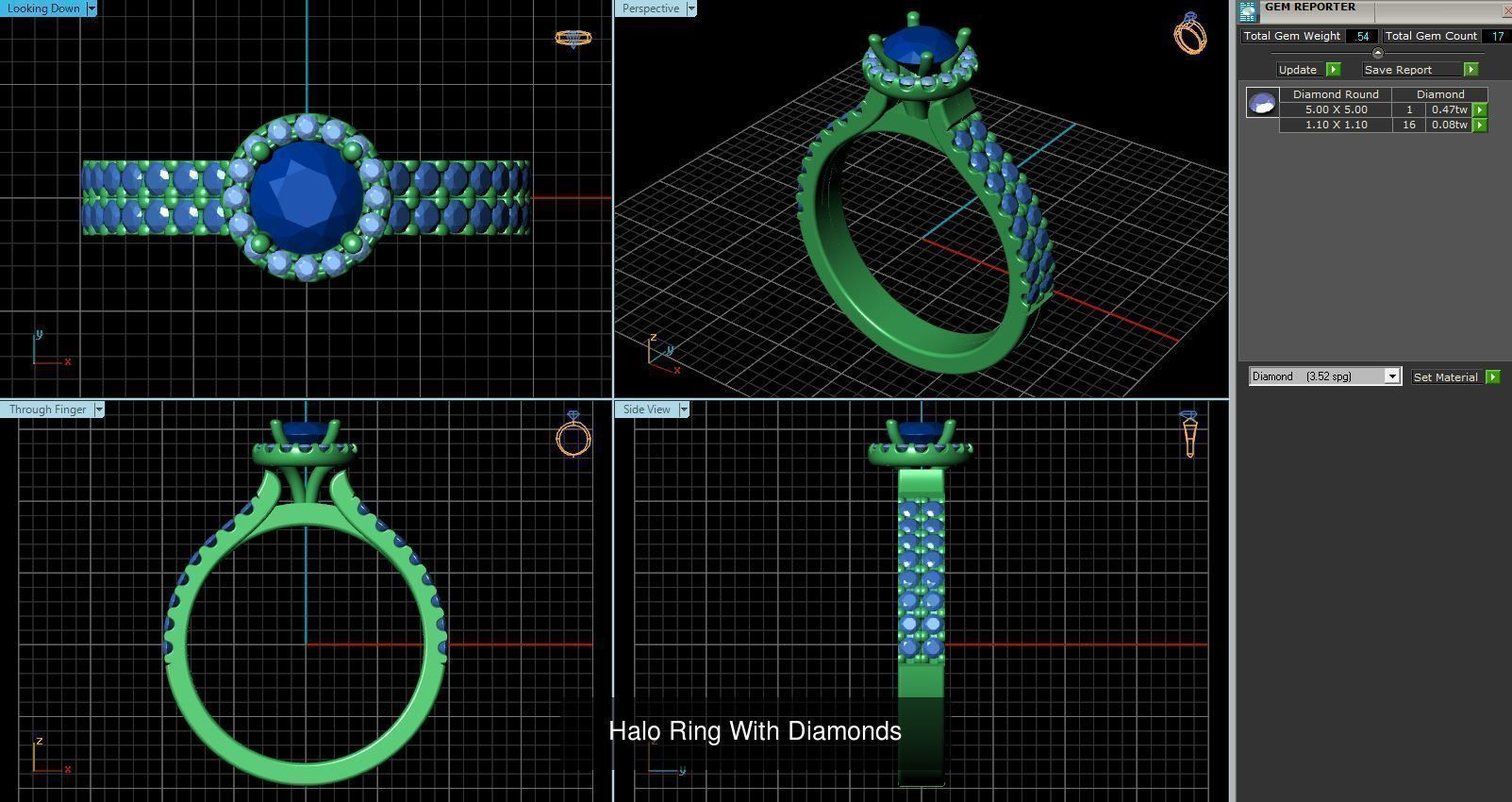Click the Total Gem Count value 17
This screenshot has height=802, width=1512.
(x=1497, y=36)
